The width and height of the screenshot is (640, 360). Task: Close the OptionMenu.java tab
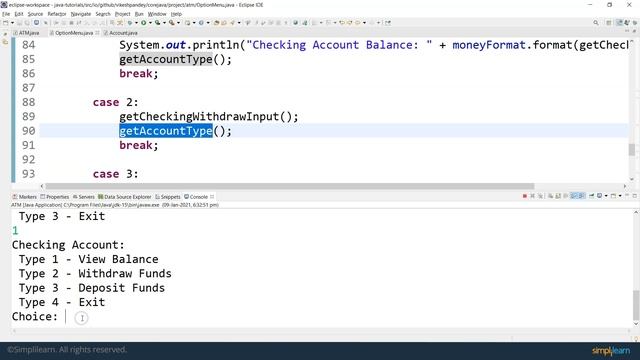[x=97, y=33]
